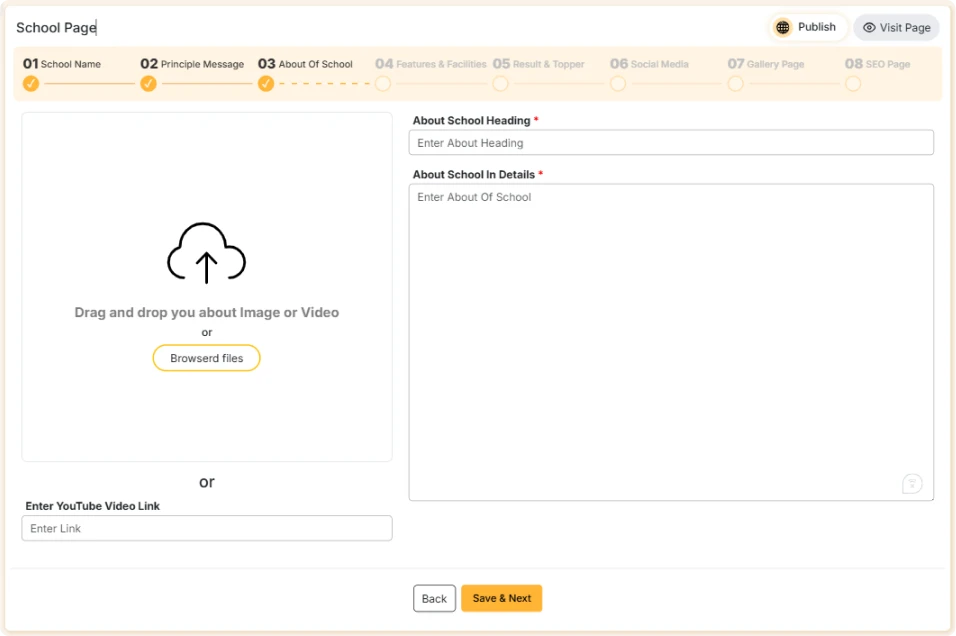This screenshot has width=956, height=636.
Task: Select the Result & Topper step circle
Action: 500,84
